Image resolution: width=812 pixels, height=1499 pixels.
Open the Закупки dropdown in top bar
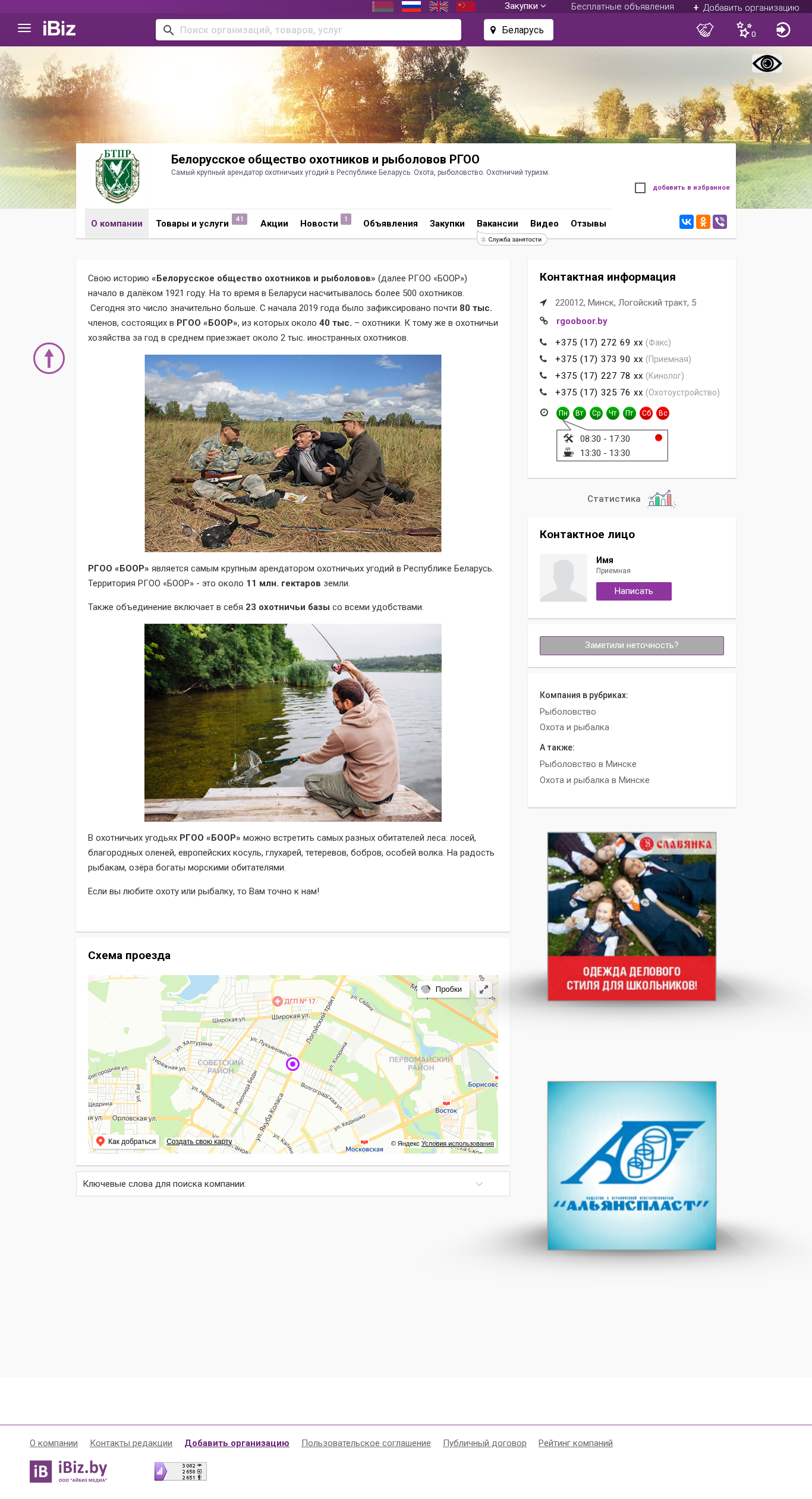tap(525, 6)
